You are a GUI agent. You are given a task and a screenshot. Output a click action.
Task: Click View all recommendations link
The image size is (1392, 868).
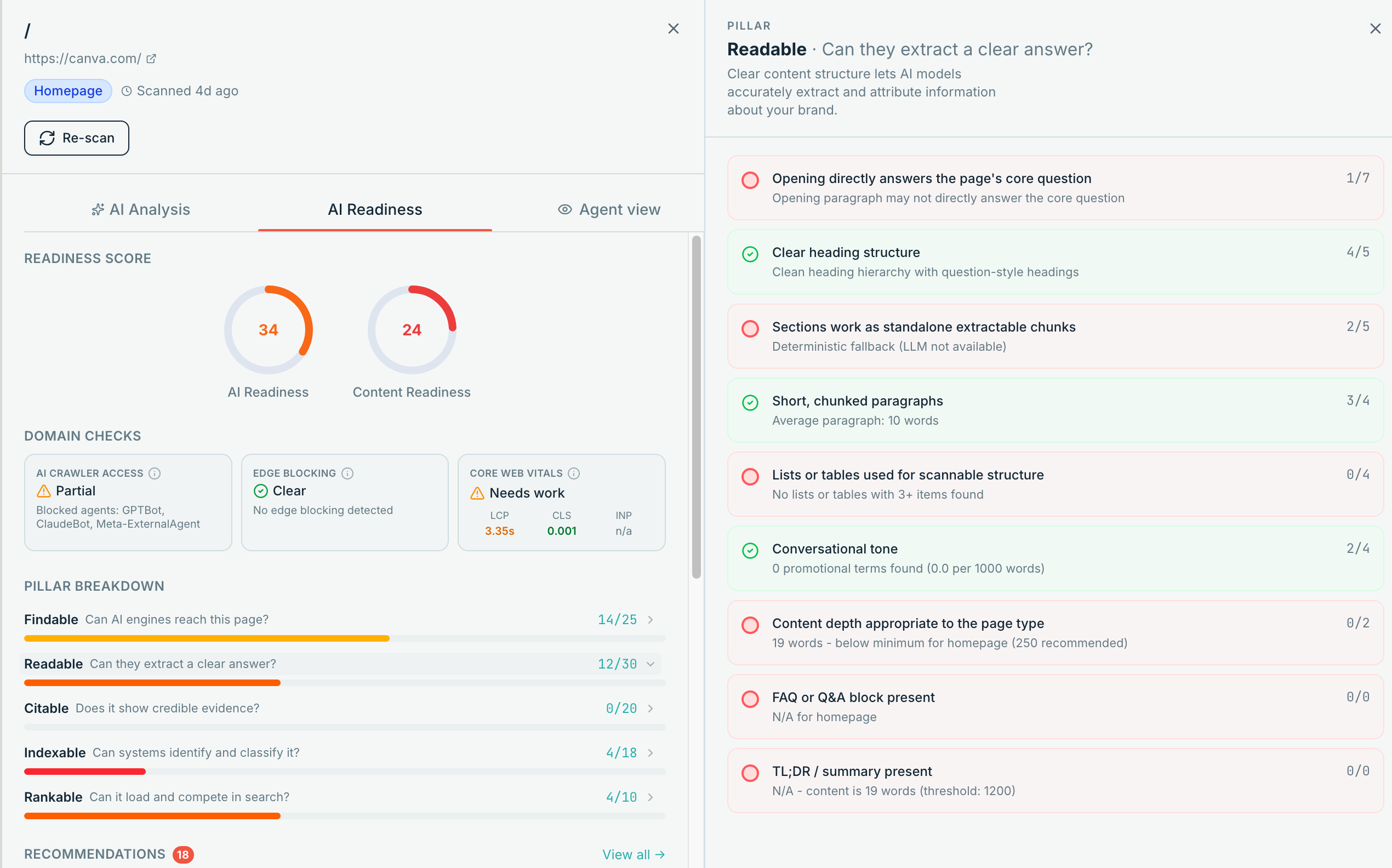(x=633, y=854)
